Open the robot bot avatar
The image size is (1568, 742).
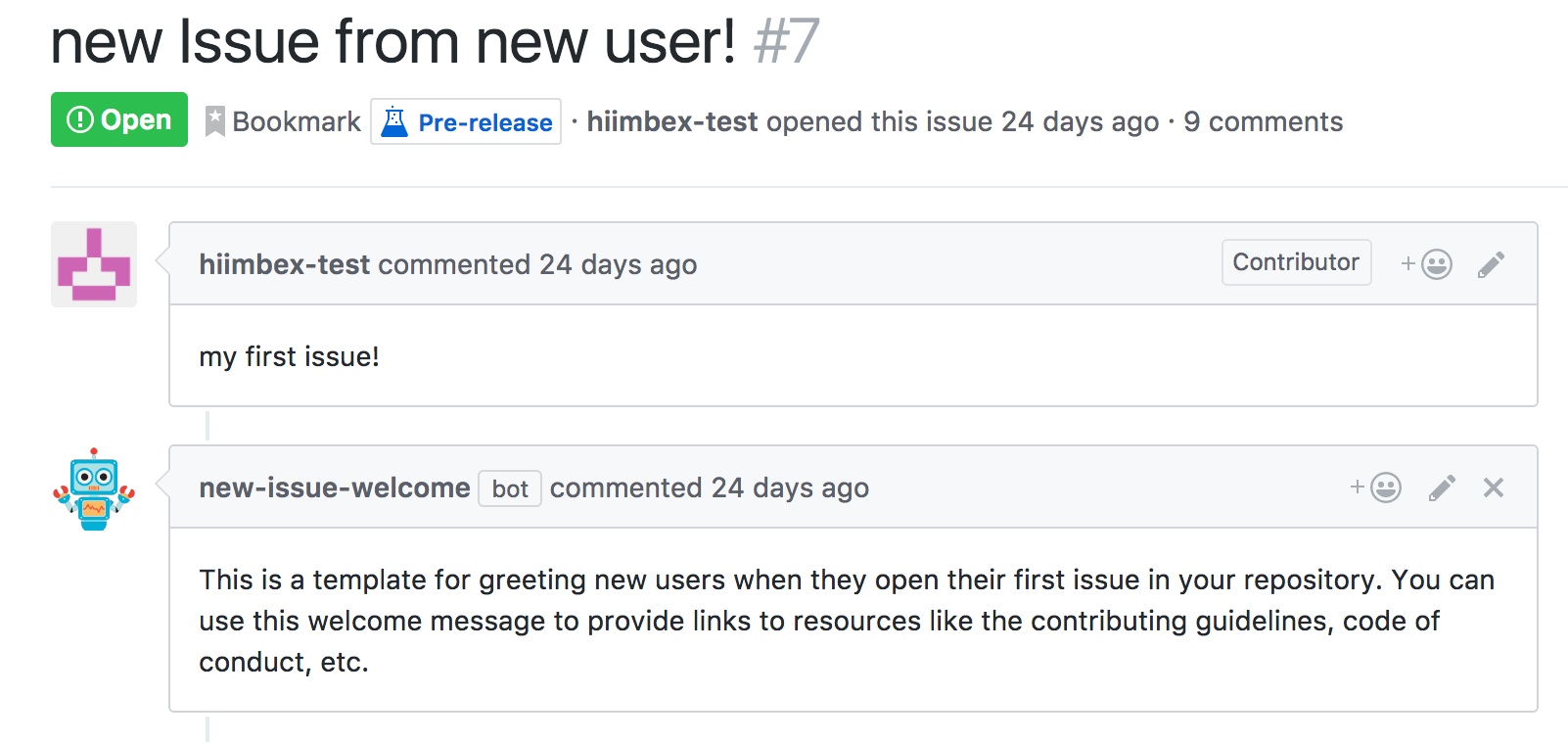point(94,489)
